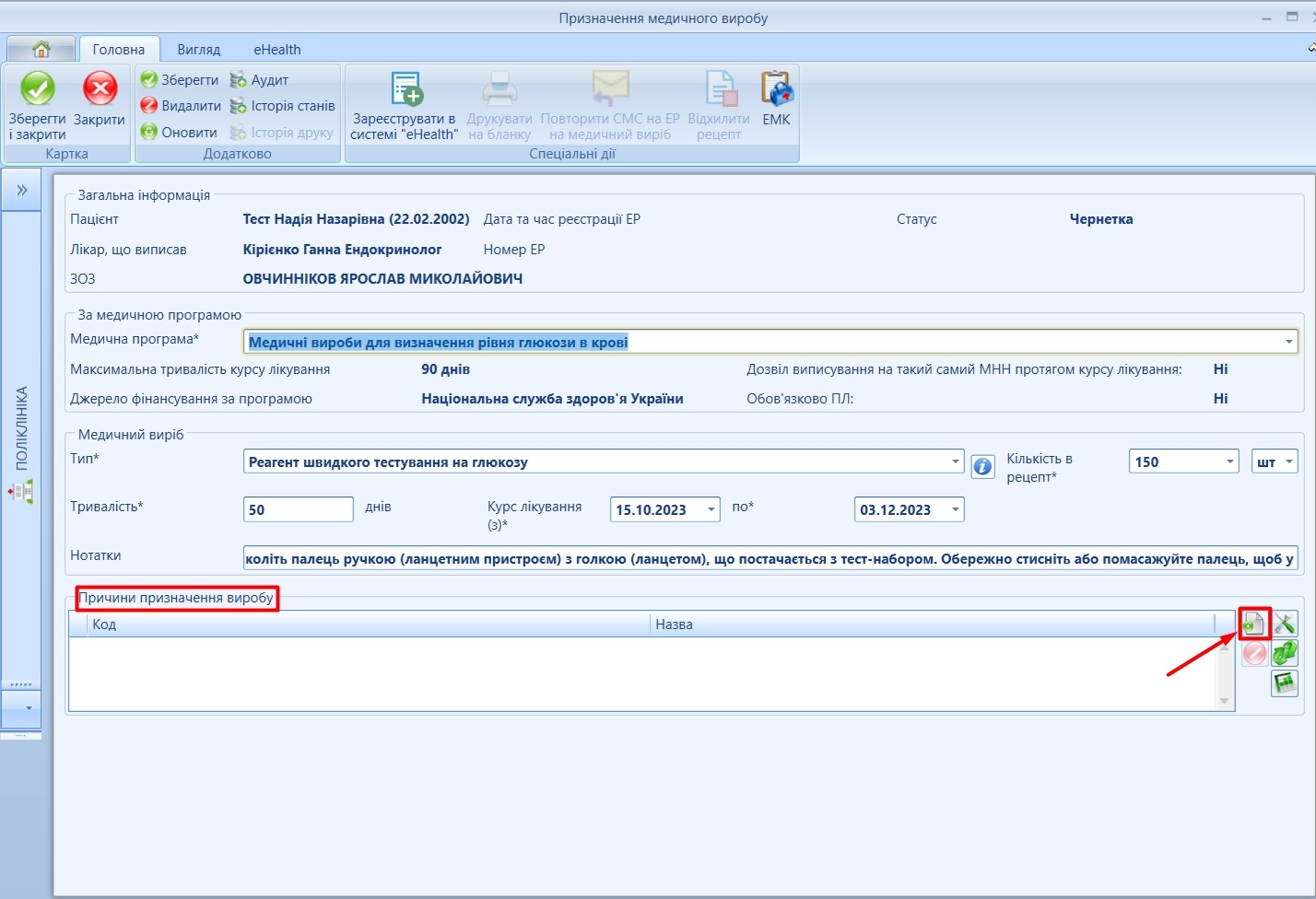The image size is (1316, 899).
Task: Click the patient name 'Тест Надія Назарівна (22.02.2002)'
Action: [356, 219]
